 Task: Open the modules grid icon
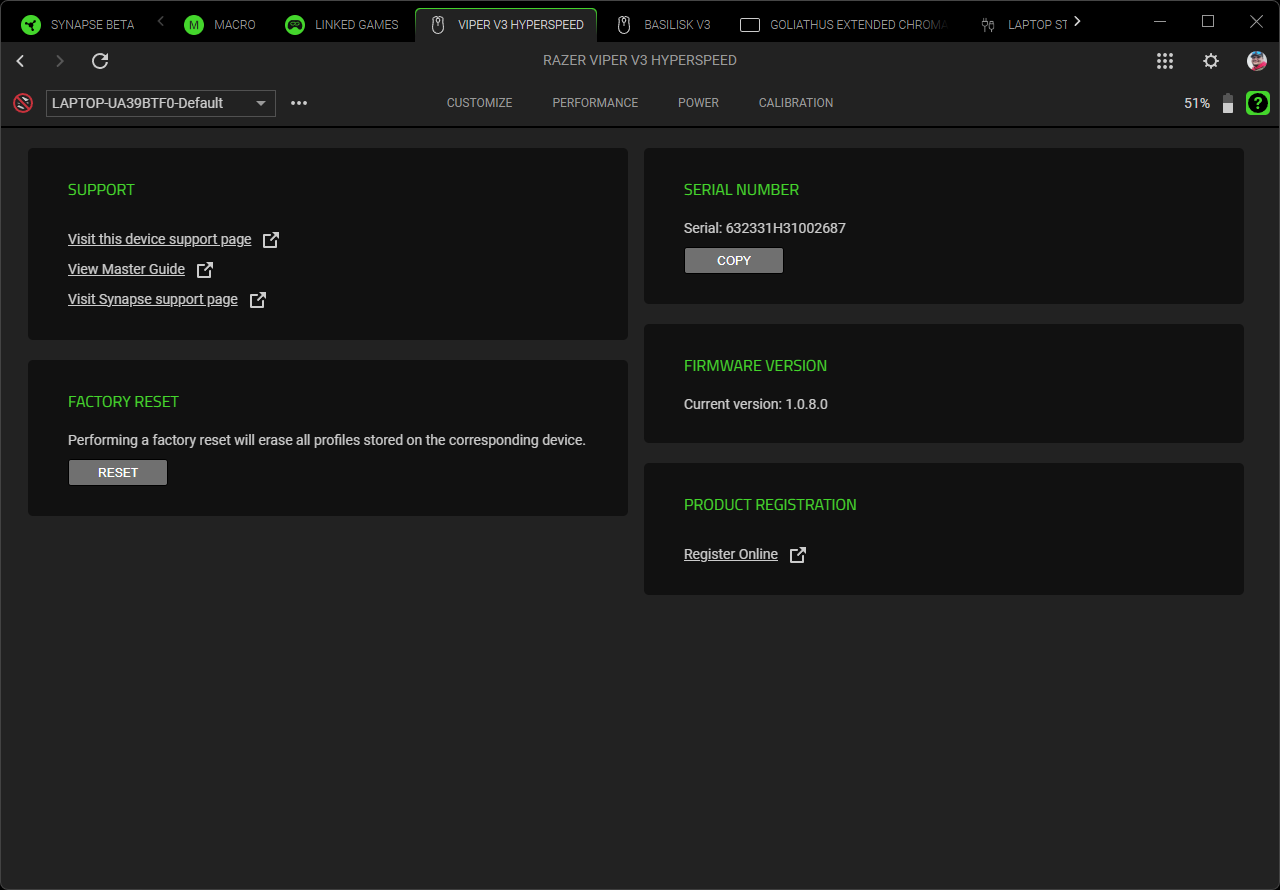(1165, 61)
